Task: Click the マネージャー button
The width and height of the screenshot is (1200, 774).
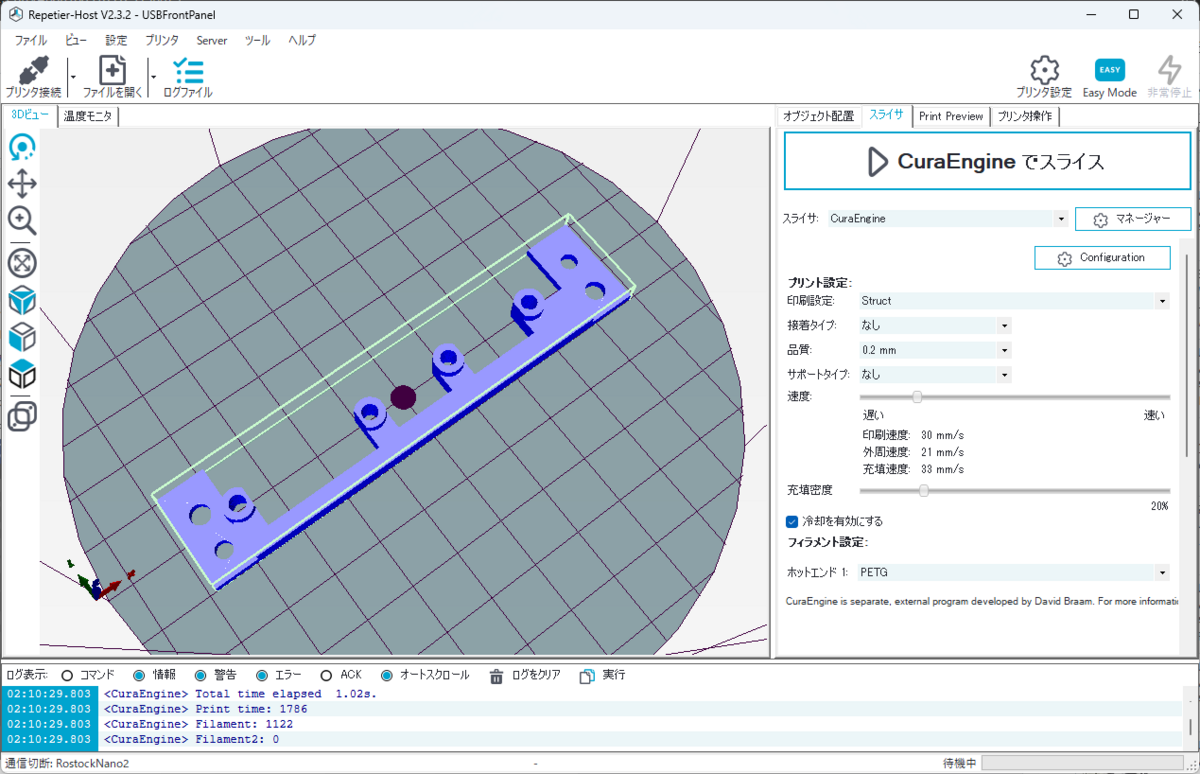Action: click(x=1133, y=219)
